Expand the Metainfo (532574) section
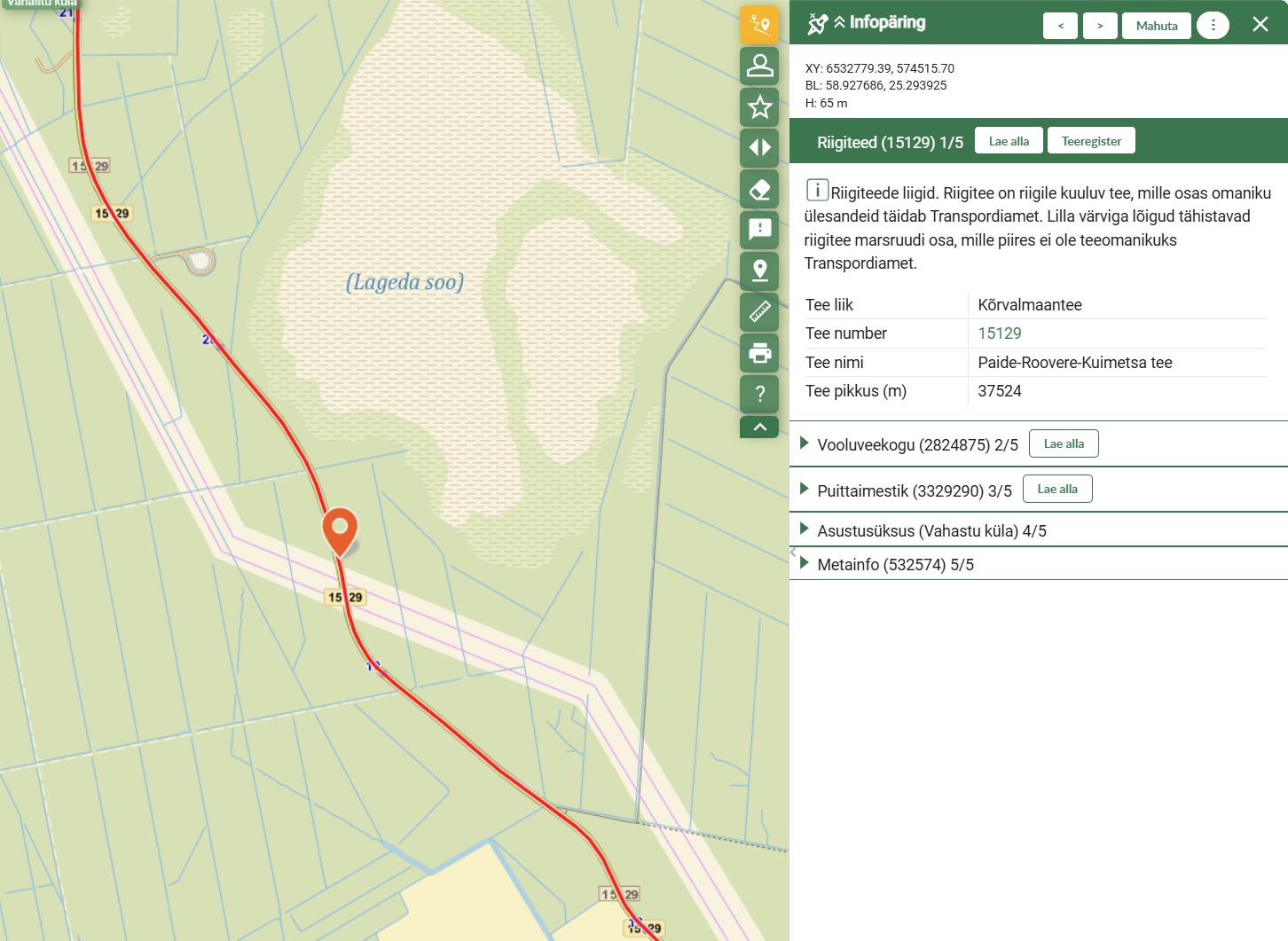This screenshot has width=1288, height=941. (x=894, y=564)
